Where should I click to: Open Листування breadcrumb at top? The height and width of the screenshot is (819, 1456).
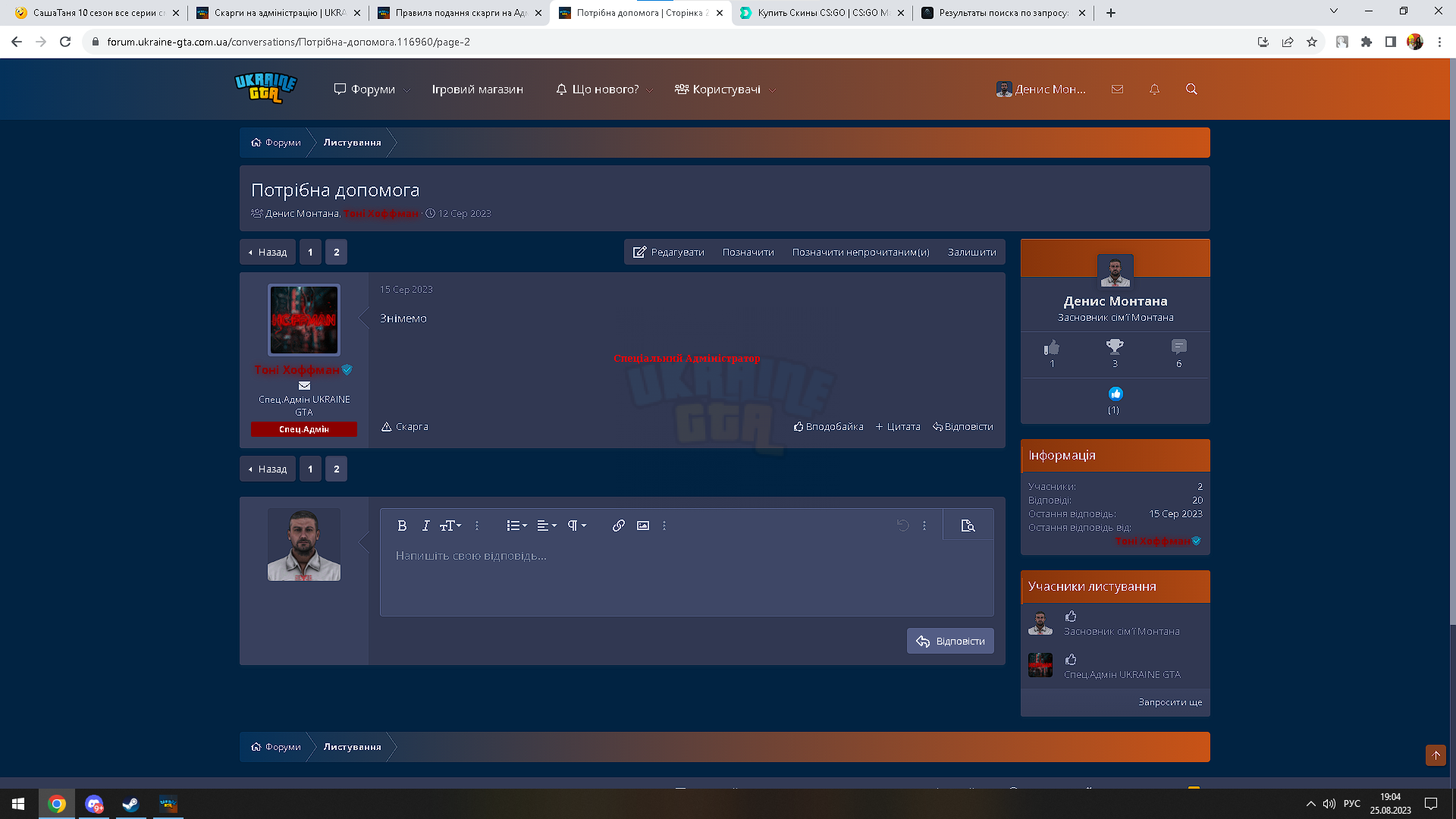tap(353, 143)
